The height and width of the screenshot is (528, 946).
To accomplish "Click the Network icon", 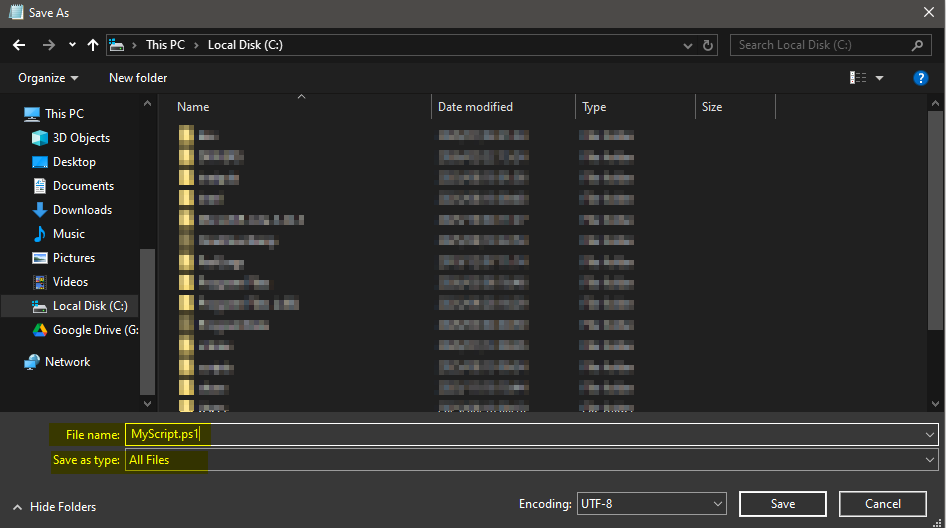I will click(31, 362).
